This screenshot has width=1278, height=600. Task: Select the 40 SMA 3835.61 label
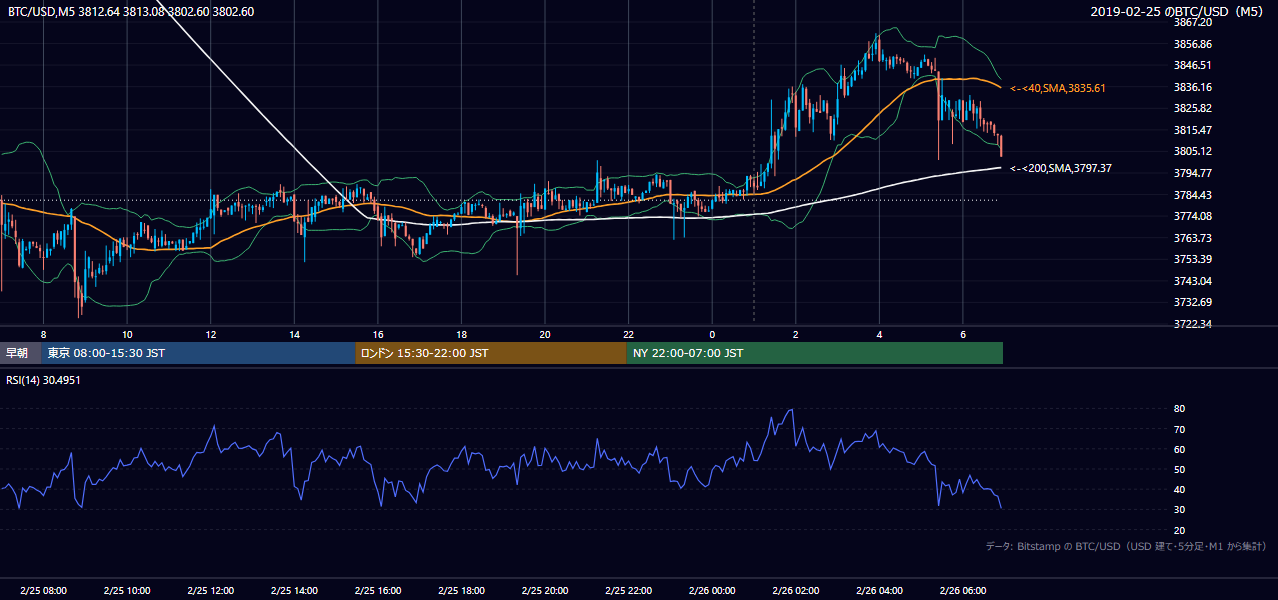1058,88
